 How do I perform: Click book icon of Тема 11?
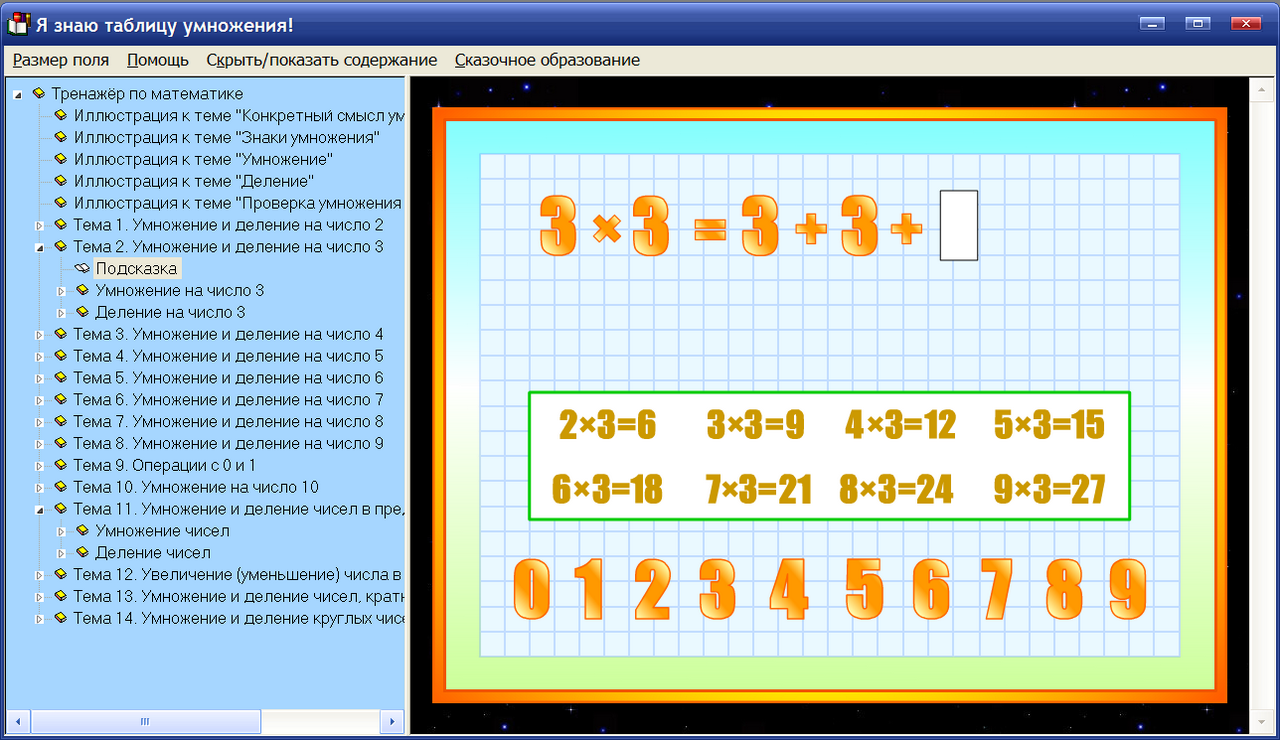(61, 509)
